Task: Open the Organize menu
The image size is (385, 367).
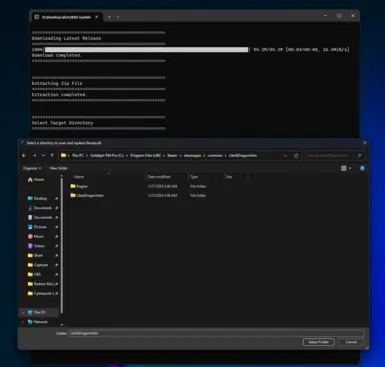Action: [32, 168]
